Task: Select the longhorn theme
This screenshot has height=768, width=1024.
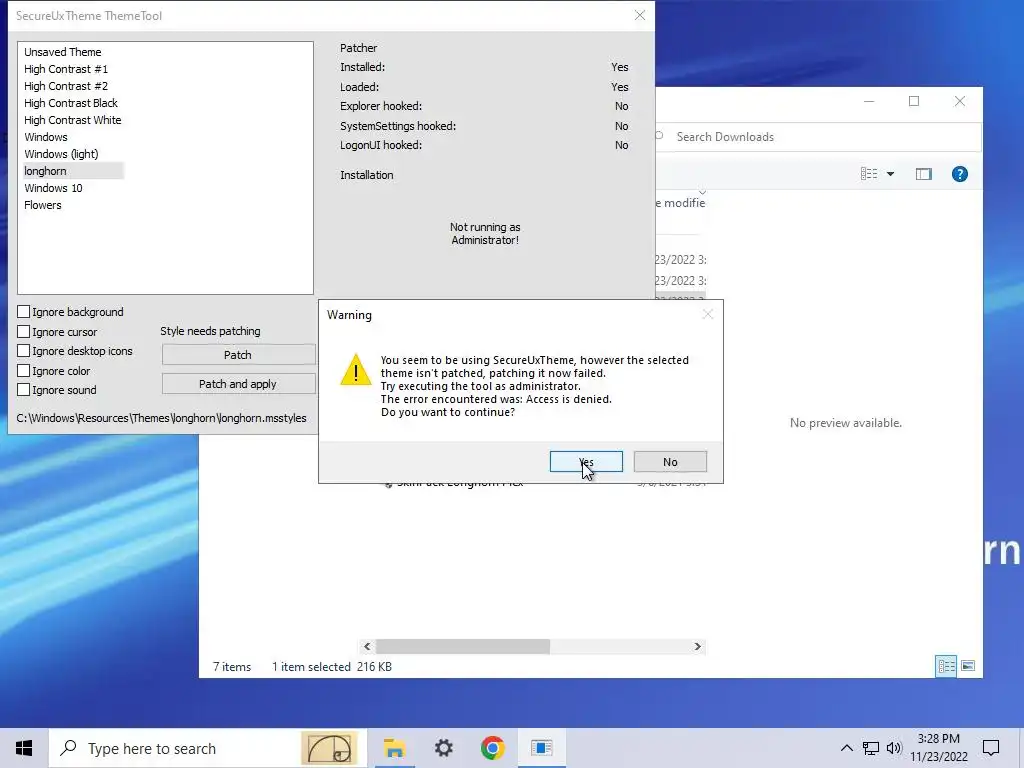Action: pos(73,171)
